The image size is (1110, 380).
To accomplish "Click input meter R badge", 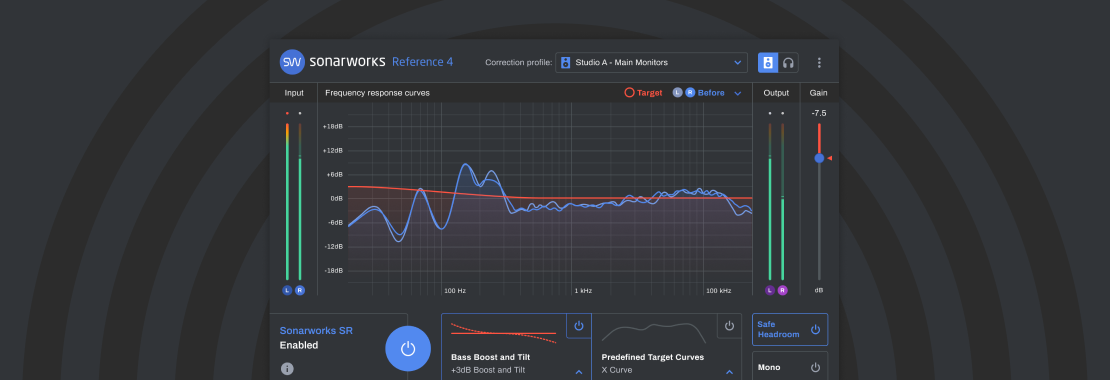I will point(300,290).
